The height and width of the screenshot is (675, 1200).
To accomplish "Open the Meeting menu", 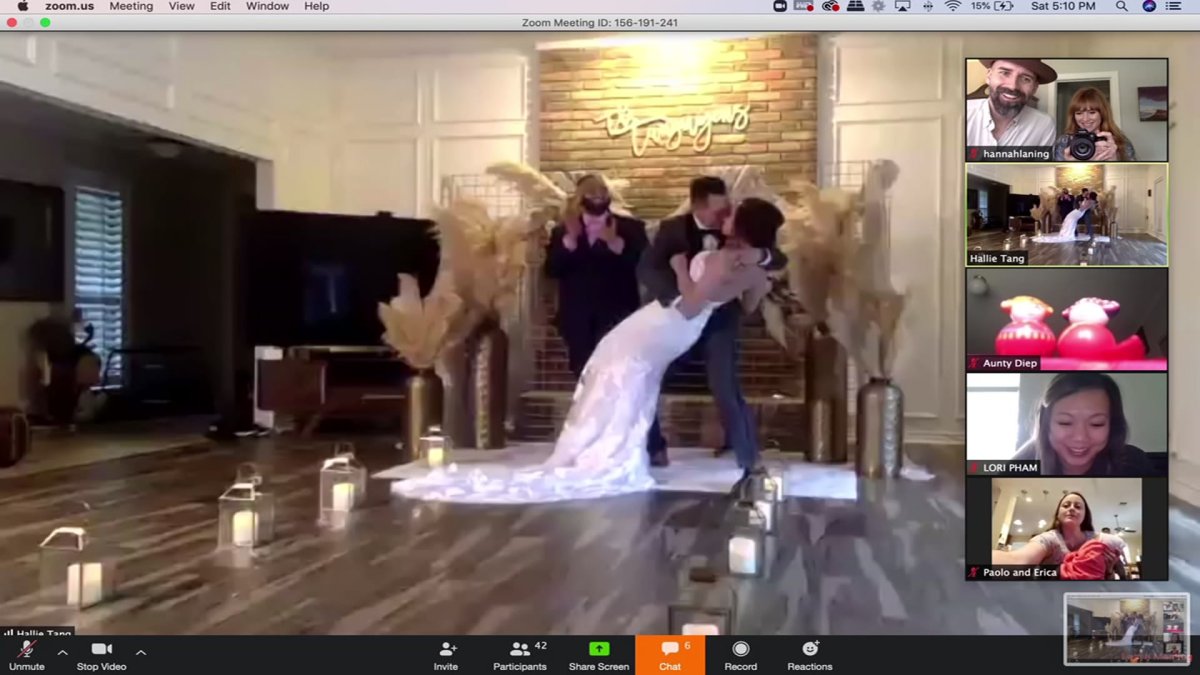I will coord(131,6).
